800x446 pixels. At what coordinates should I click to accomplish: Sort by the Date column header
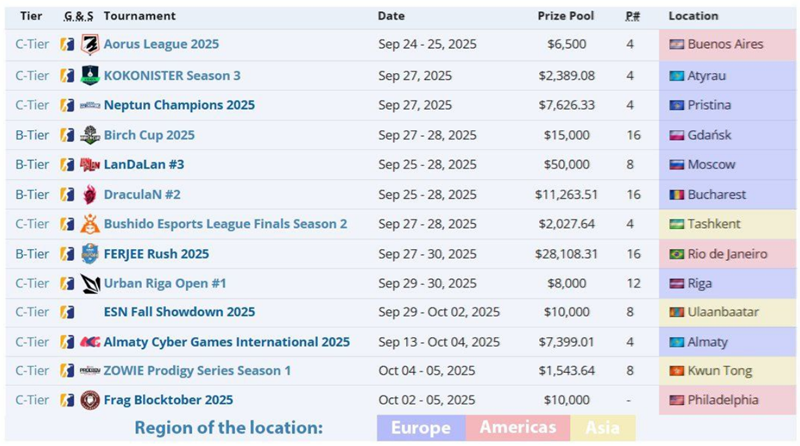pyautogui.click(x=391, y=16)
